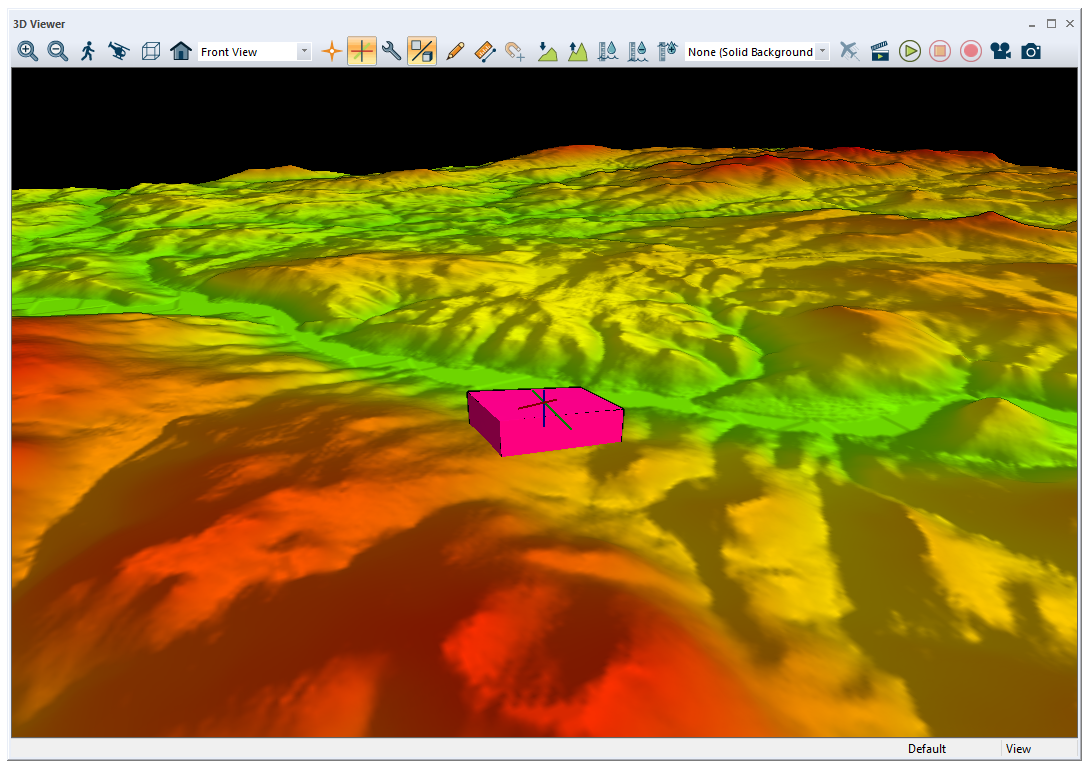1091x765 pixels.
Task: Open 3D viewer settings wrench
Action: 392,52
